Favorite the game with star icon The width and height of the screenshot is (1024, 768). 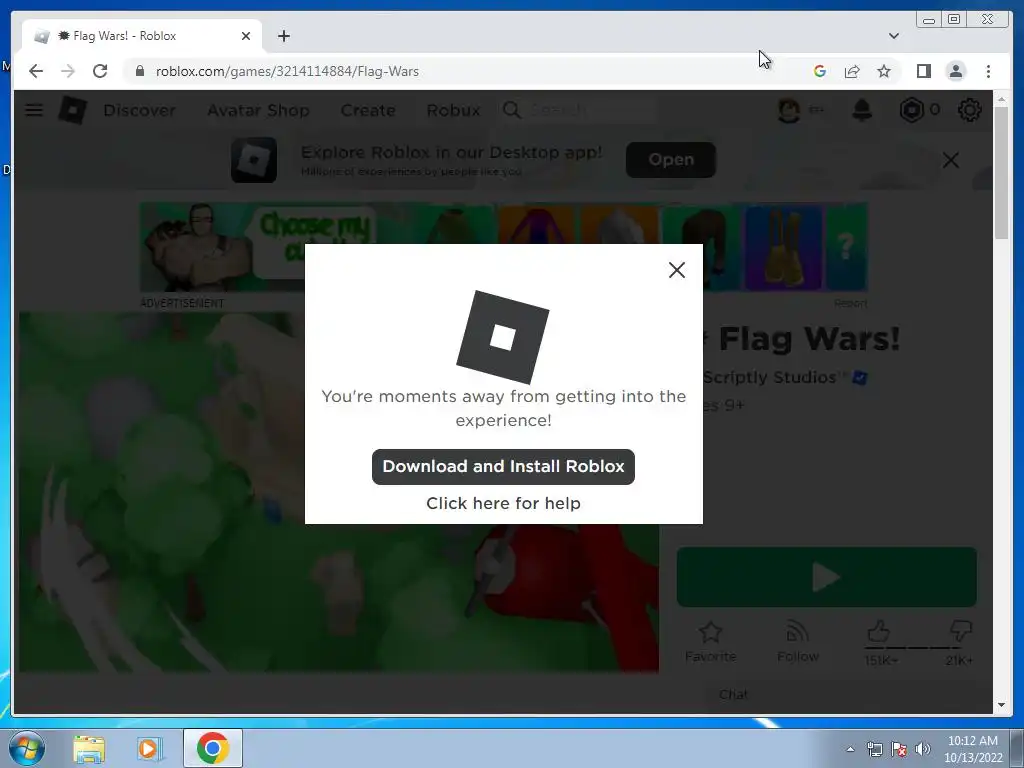pyautogui.click(x=710, y=642)
